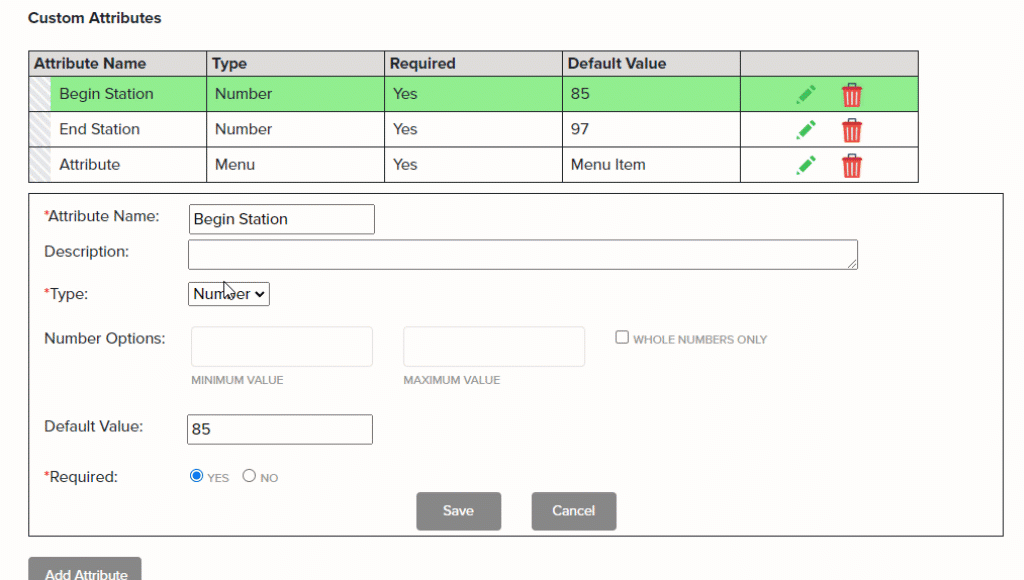Click the Maximum Value field
The width and height of the screenshot is (1024, 580).
coord(493,346)
